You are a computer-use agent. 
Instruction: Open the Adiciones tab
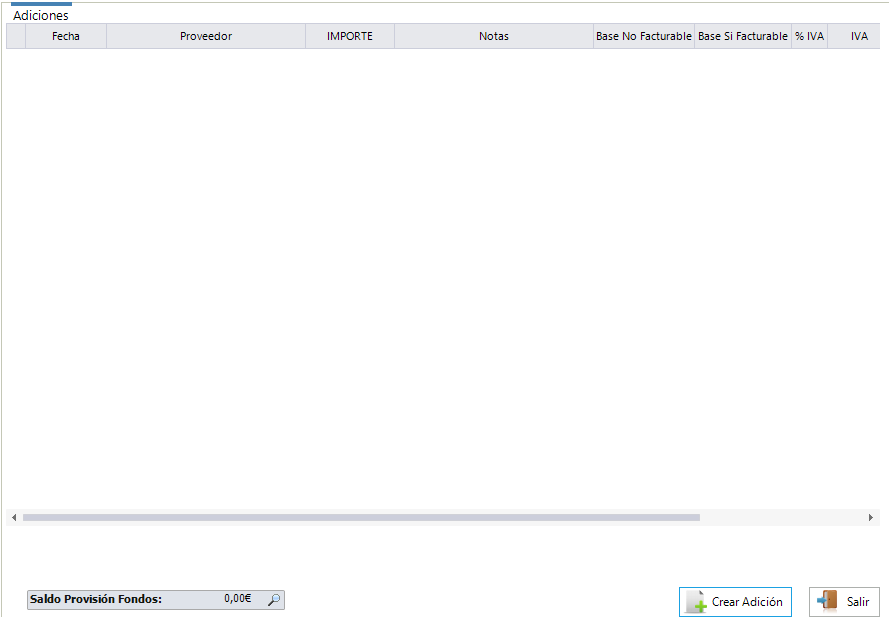pyautogui.click(x=41, y=15)
